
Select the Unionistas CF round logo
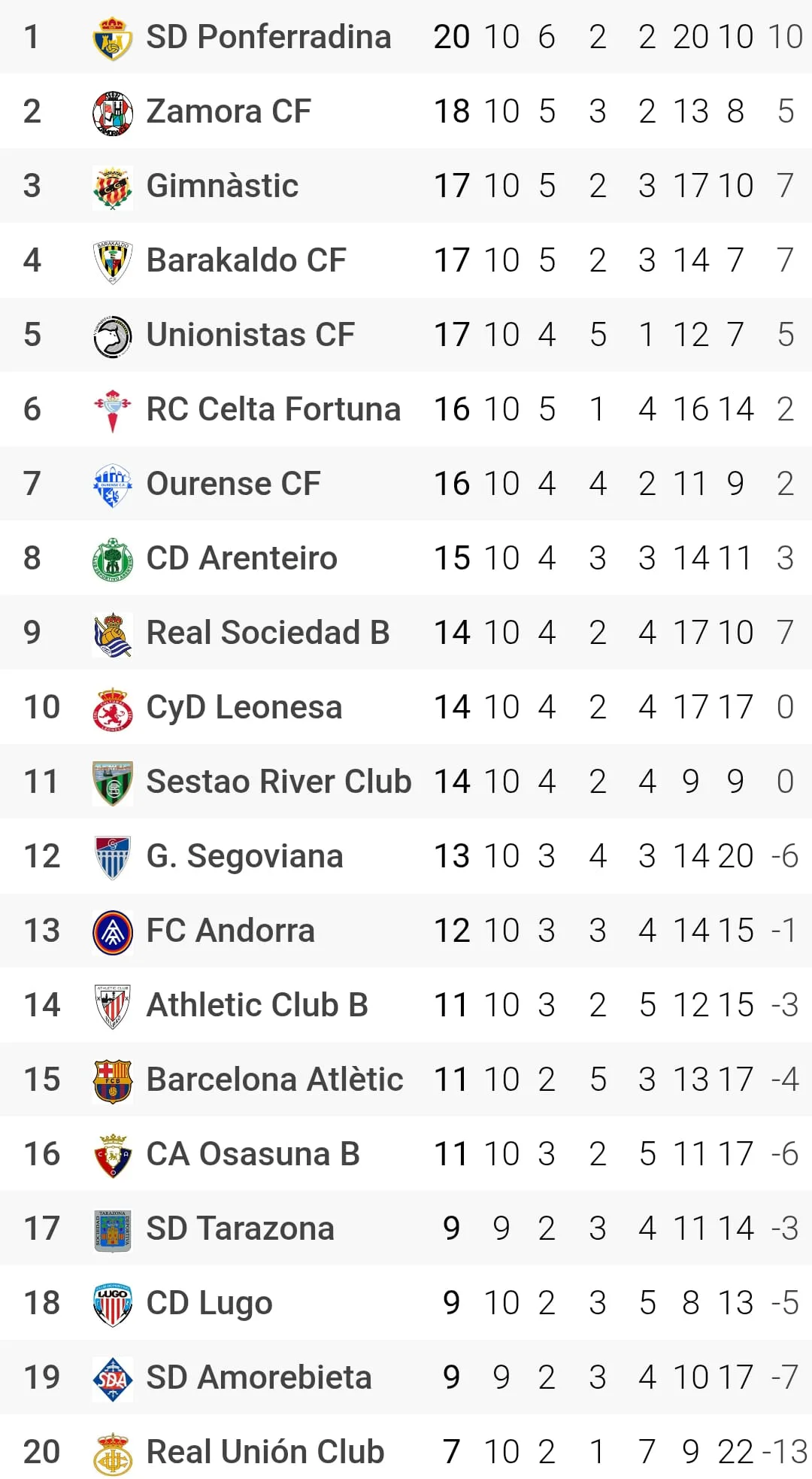112,336
